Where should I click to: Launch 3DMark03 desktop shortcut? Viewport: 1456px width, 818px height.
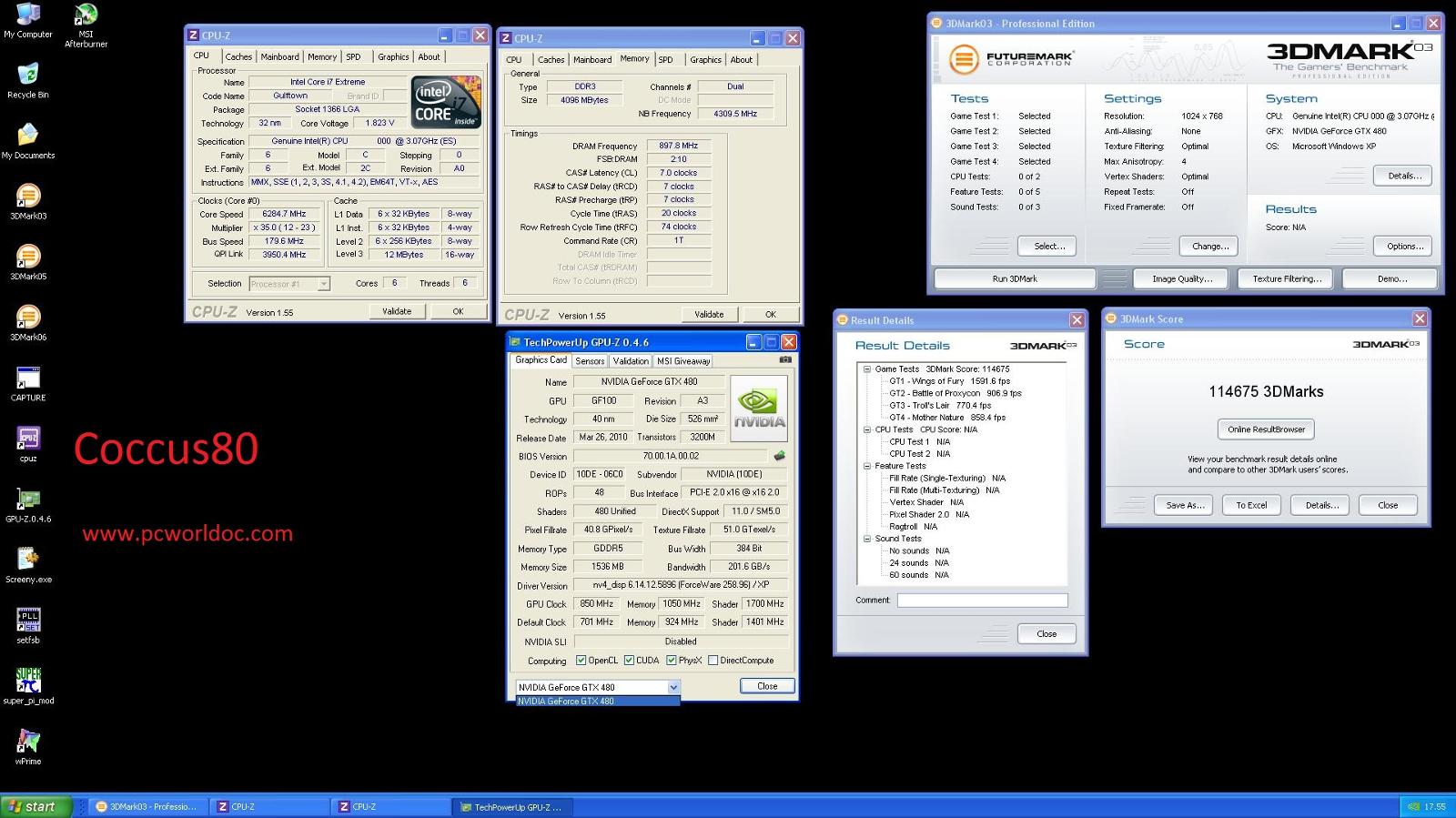pos(28,202)
